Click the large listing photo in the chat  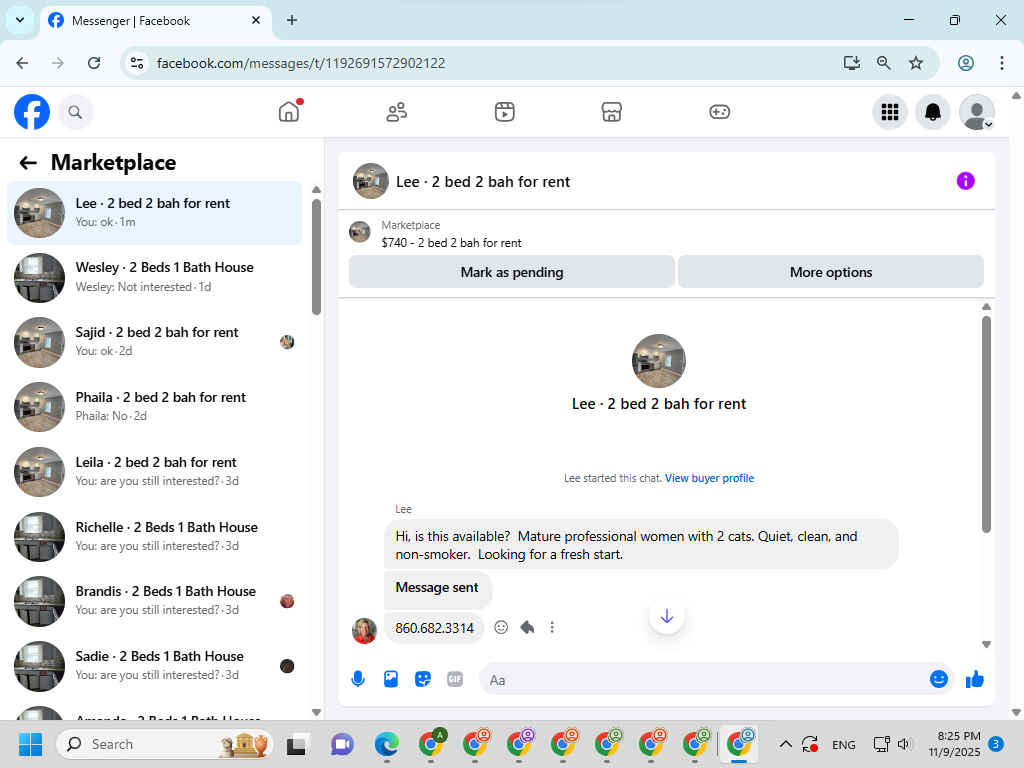[x=658, y=361]
